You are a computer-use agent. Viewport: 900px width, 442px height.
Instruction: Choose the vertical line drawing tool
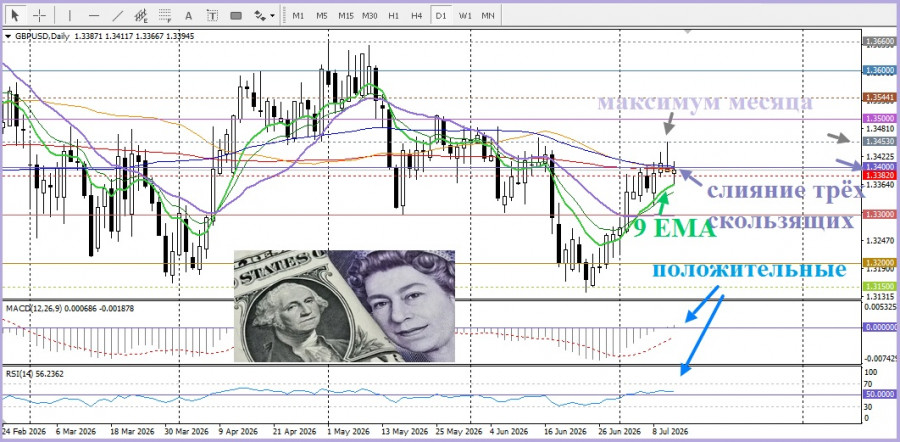pos(70,15)
